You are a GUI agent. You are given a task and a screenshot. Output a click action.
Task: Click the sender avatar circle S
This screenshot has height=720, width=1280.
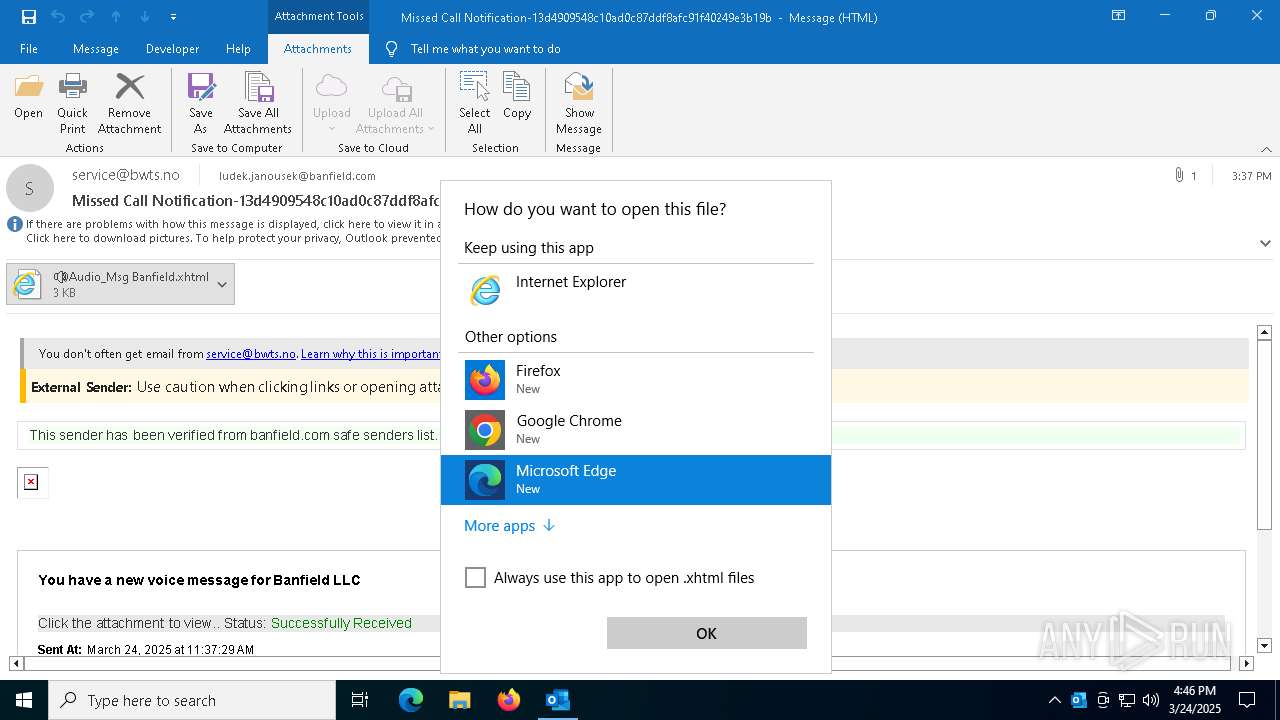(30, 188)
